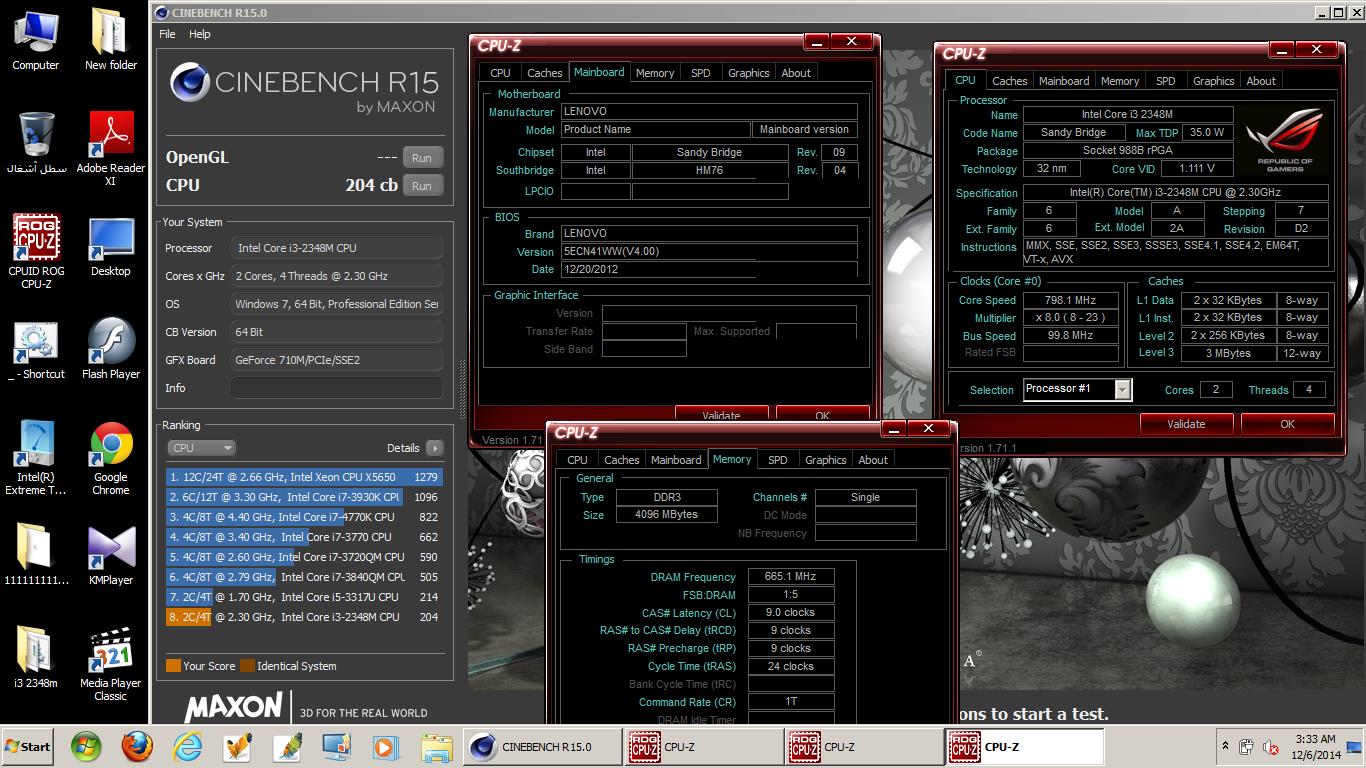The image size is (1366, 768).
Task: Run the OpenGL benchmark
Action: click(422, 158)
